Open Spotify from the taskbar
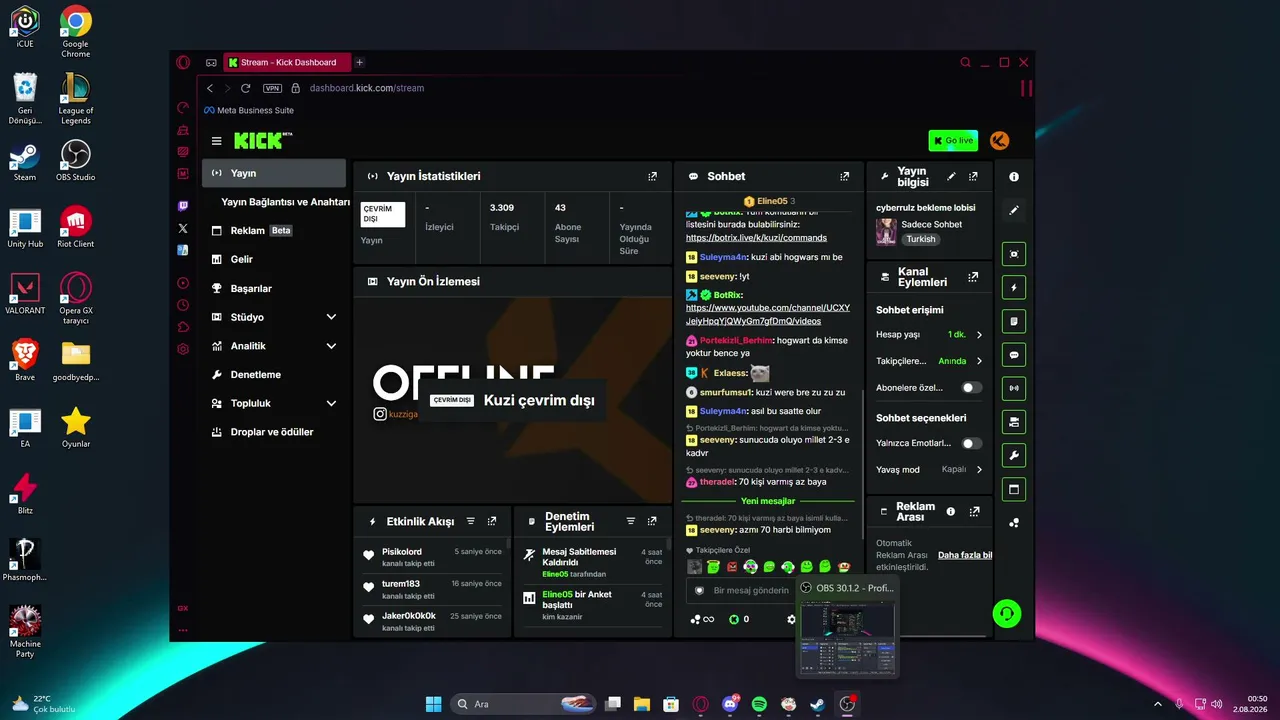Viewport: 1280px width, 720px height. coord(759,704)
